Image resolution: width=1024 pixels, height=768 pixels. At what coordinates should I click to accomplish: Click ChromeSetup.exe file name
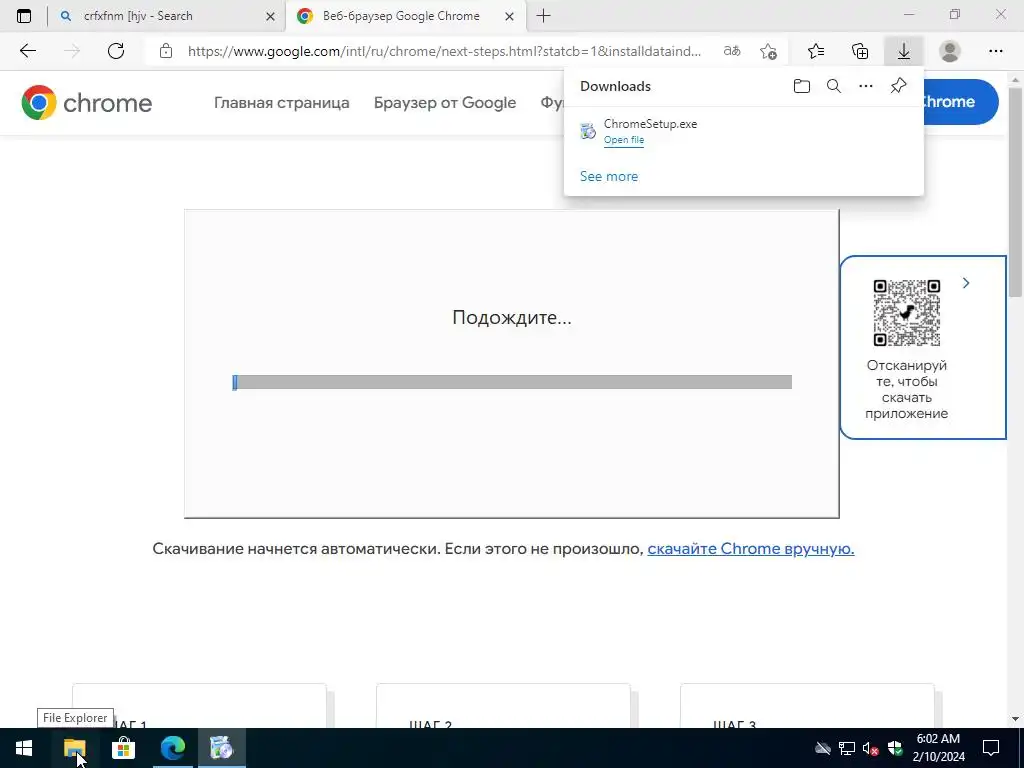pos(650,123)
